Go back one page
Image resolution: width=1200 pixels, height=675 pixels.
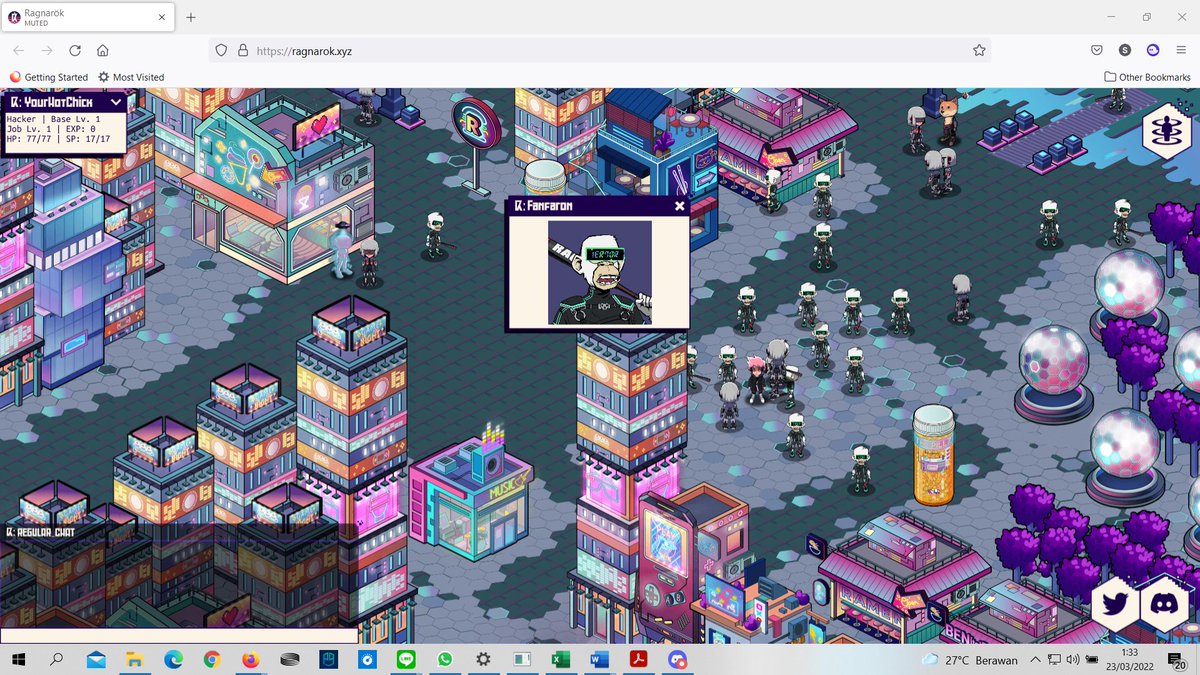19,50
